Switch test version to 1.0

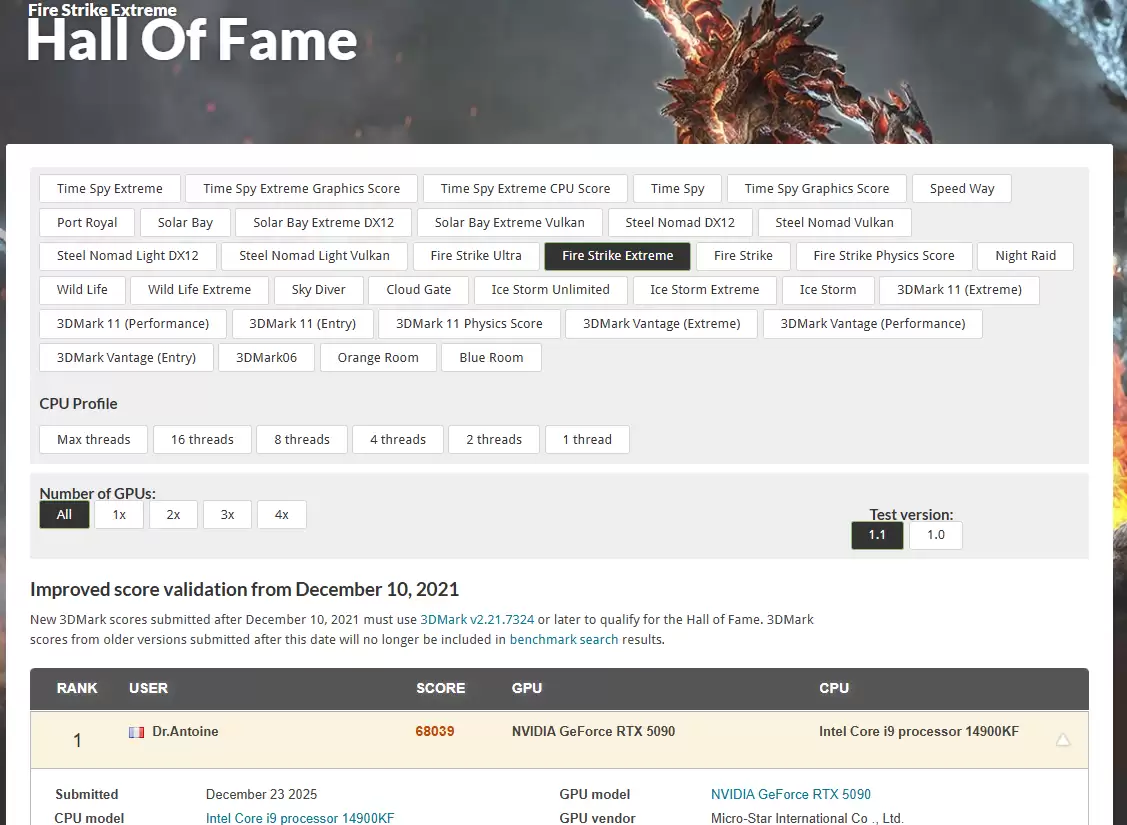pos(935,535)
